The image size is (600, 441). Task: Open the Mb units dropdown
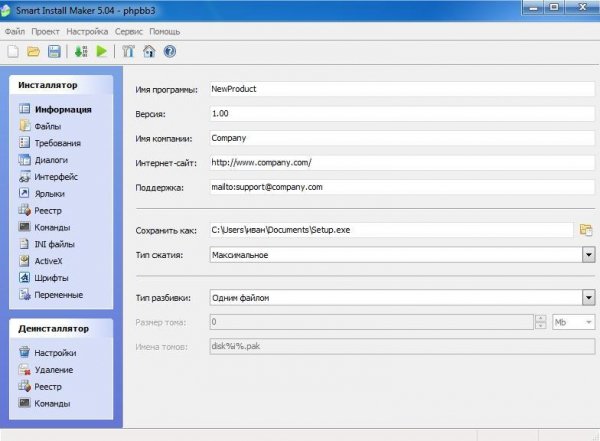pyautogui.click(x=574, y=322)
